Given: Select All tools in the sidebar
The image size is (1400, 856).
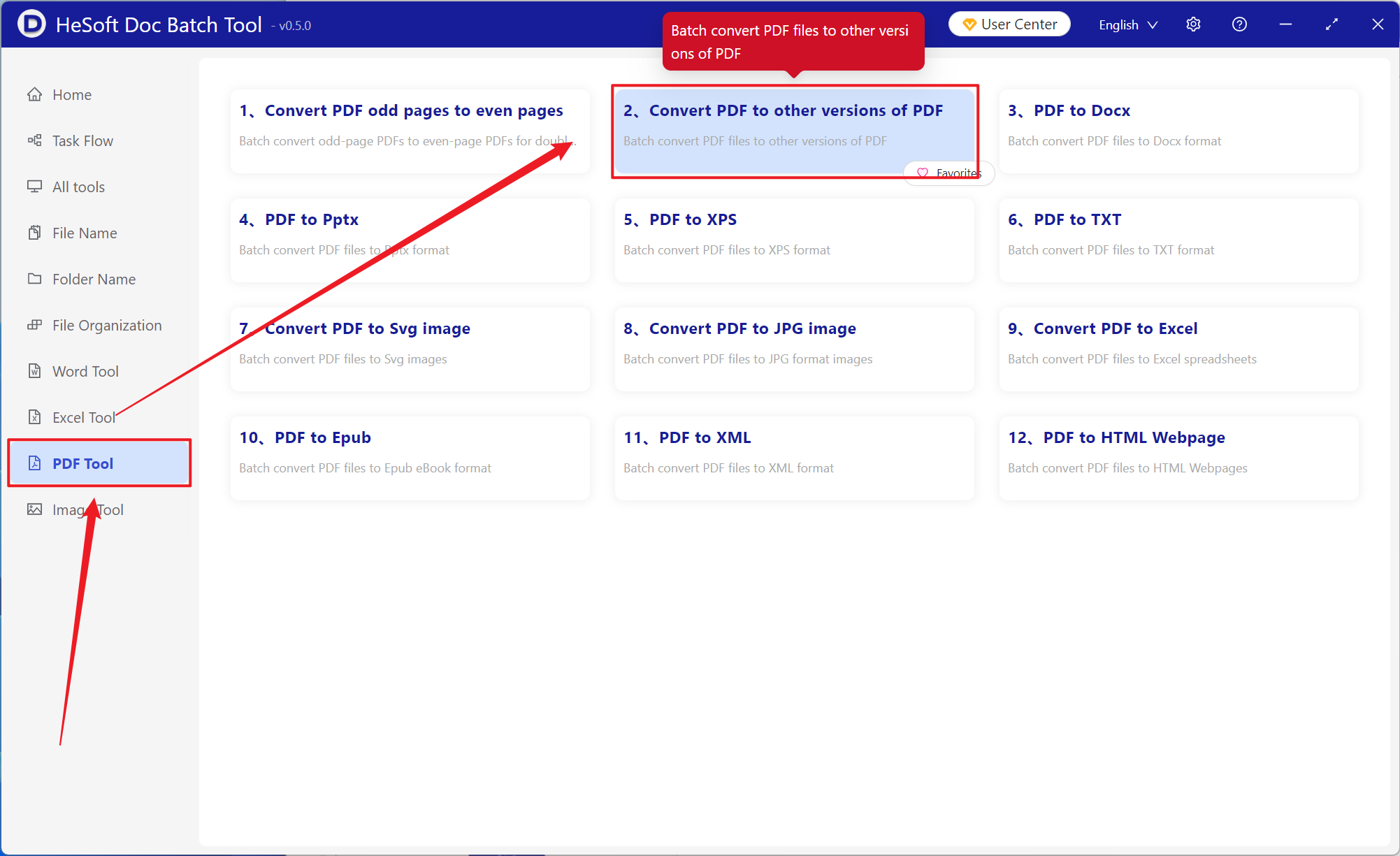Looking at the screenshot, I should [x=98, y=187].
